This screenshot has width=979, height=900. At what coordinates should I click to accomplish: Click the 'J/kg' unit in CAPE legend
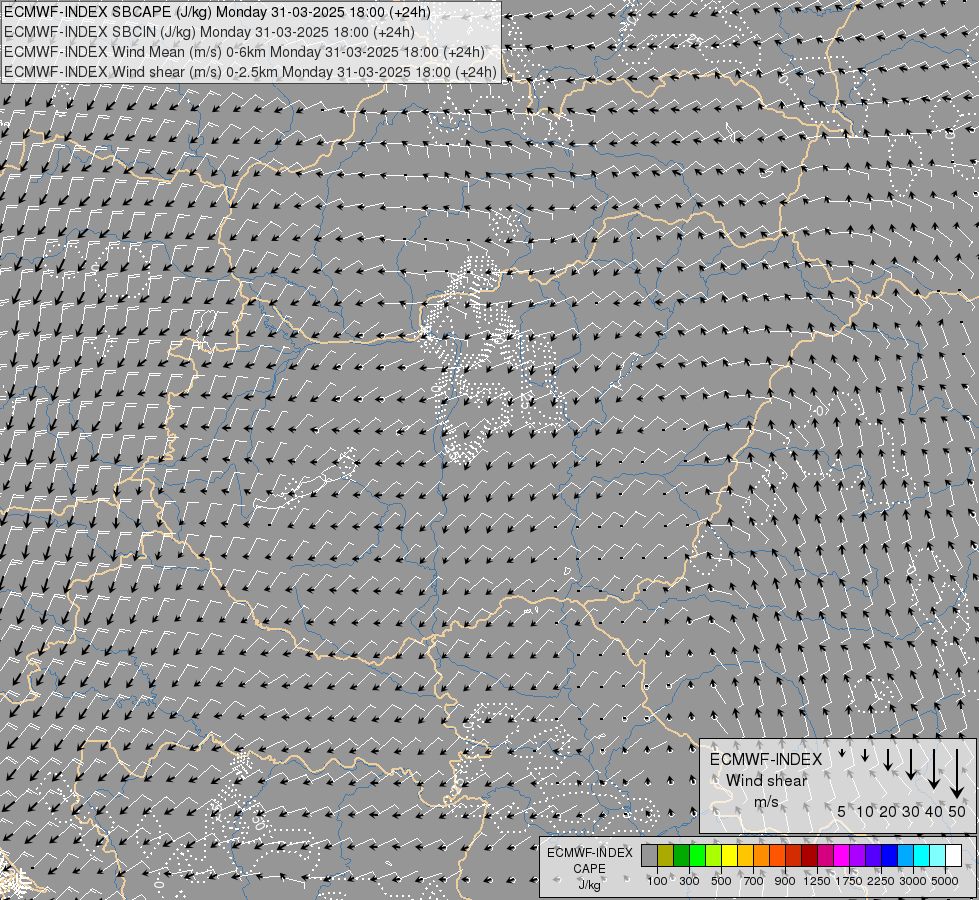[x=589, y=885]
